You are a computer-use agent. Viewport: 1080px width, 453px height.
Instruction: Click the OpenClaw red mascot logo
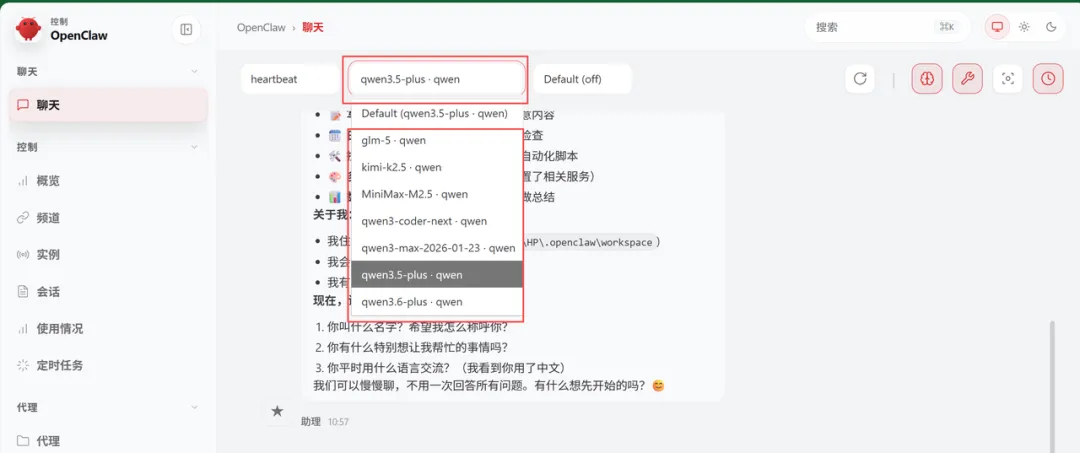pyautogui.click(x=28, y=29)
